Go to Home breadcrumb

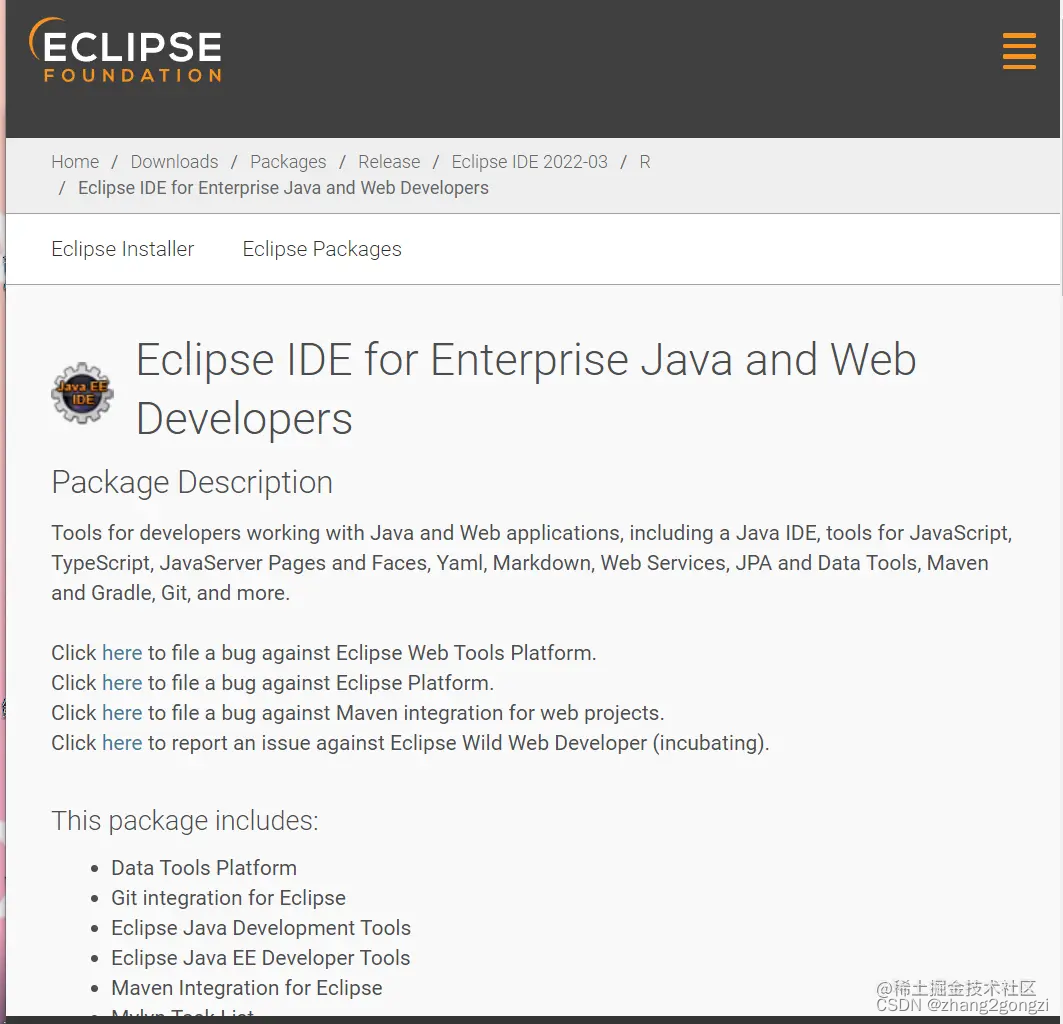point(75,161)
